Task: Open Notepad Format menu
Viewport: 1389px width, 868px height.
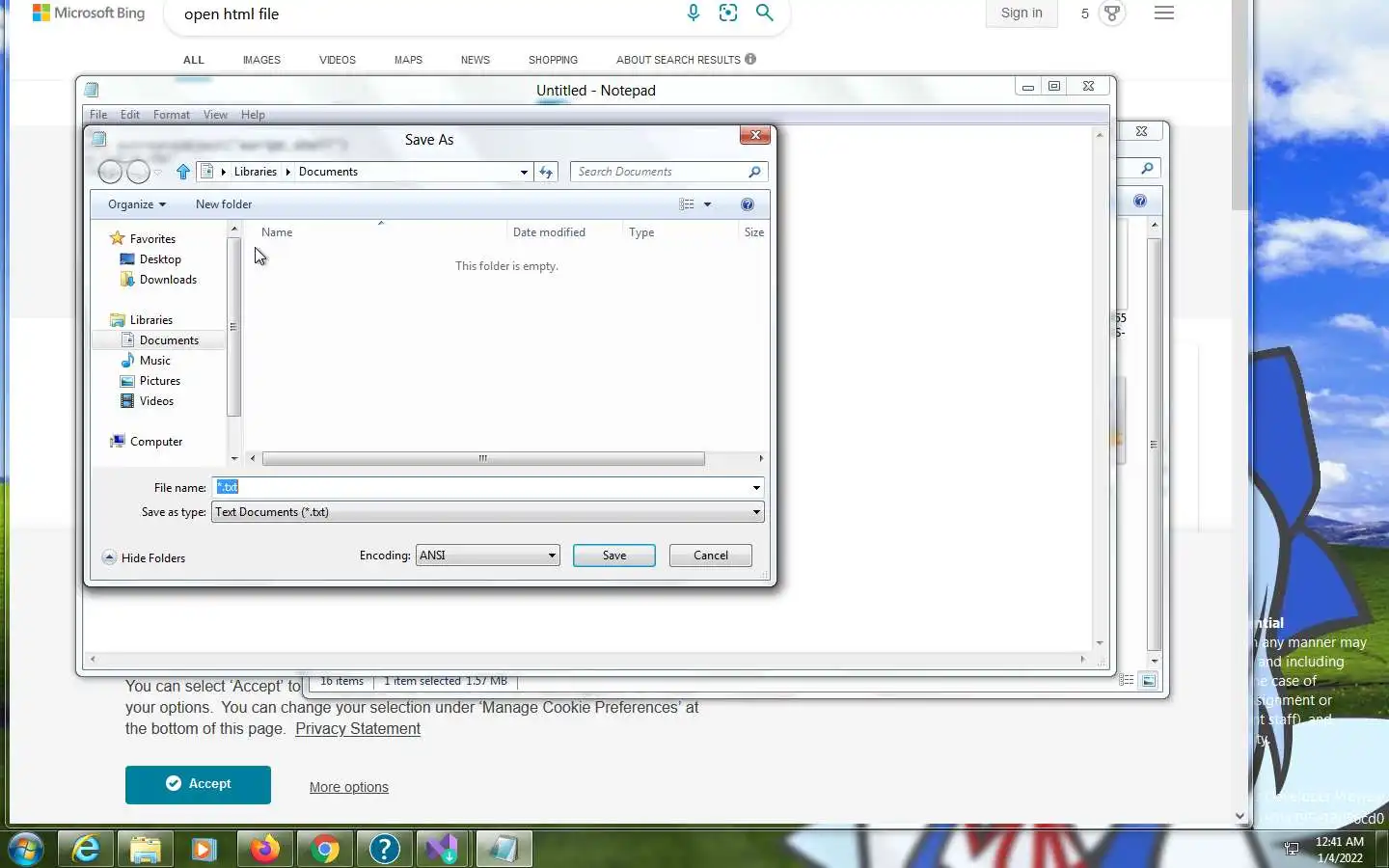Action: click(x=172, y=115)
